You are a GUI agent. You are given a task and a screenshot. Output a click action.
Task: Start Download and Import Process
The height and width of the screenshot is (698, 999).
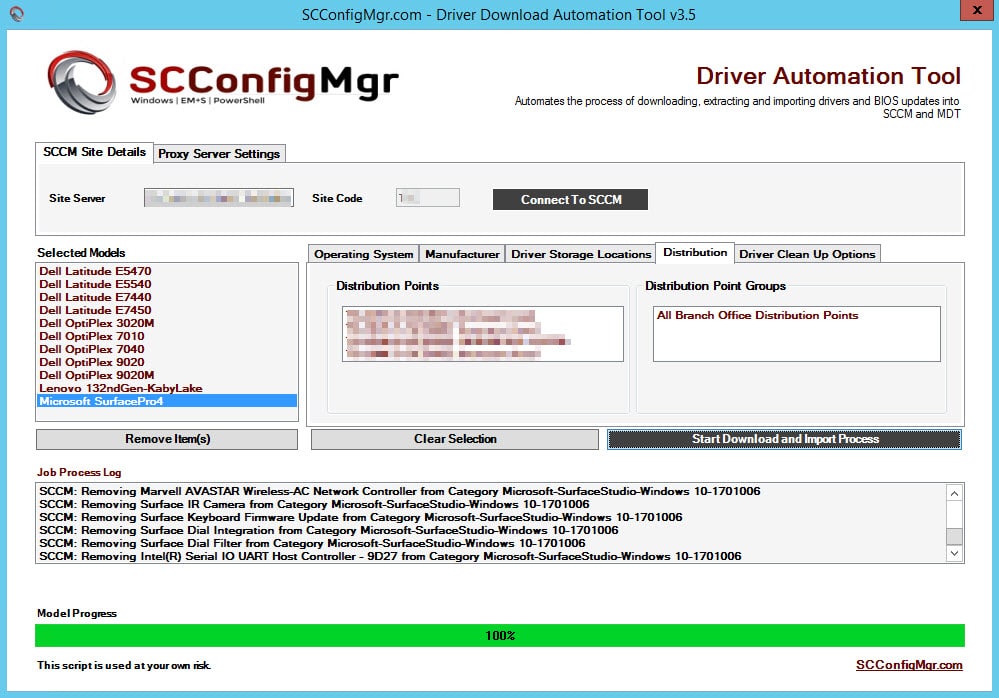tap(784, 439)
